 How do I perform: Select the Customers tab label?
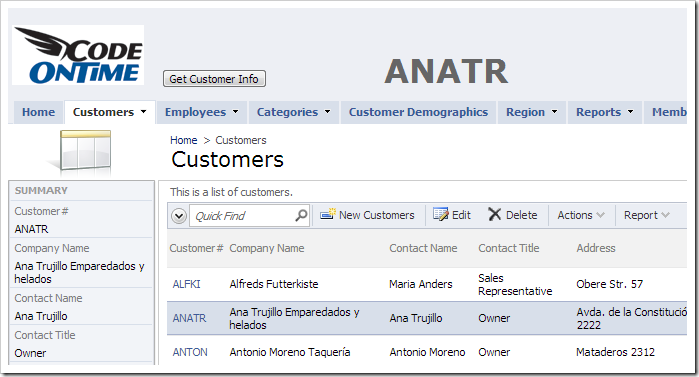coord(103,112)
